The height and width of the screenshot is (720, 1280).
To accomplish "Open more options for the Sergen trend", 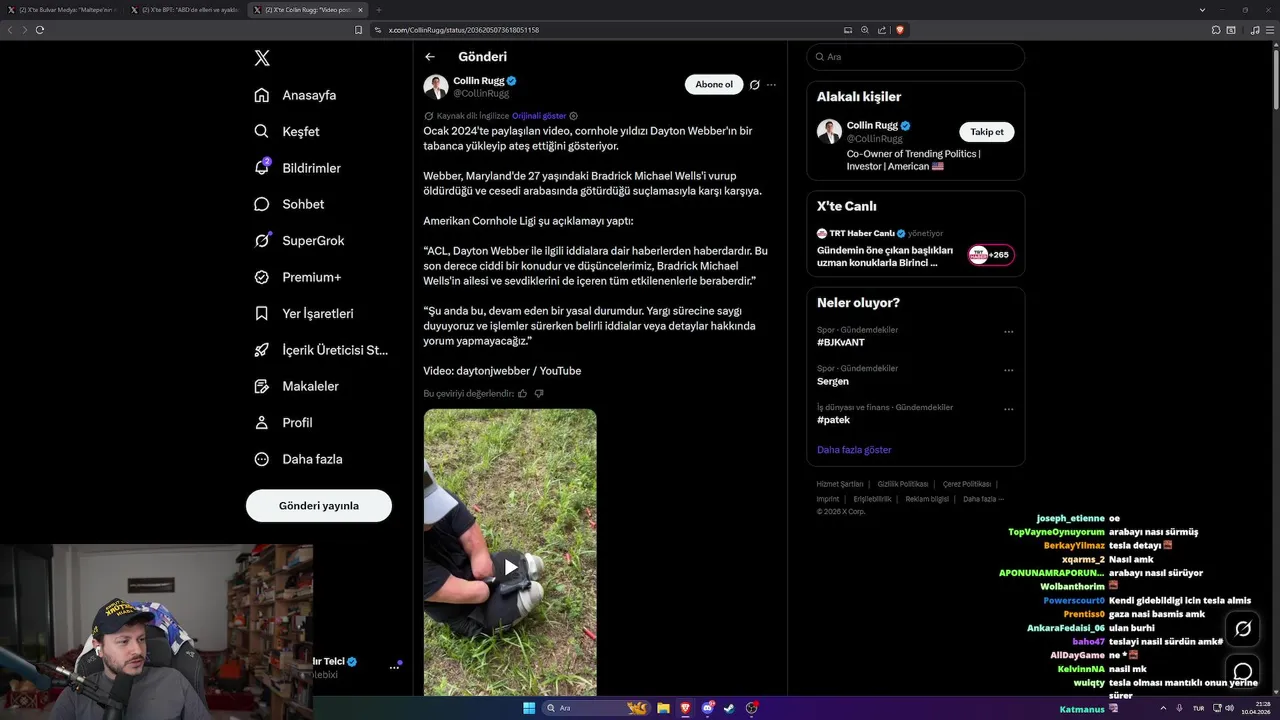I will (x=1009, y=370).
